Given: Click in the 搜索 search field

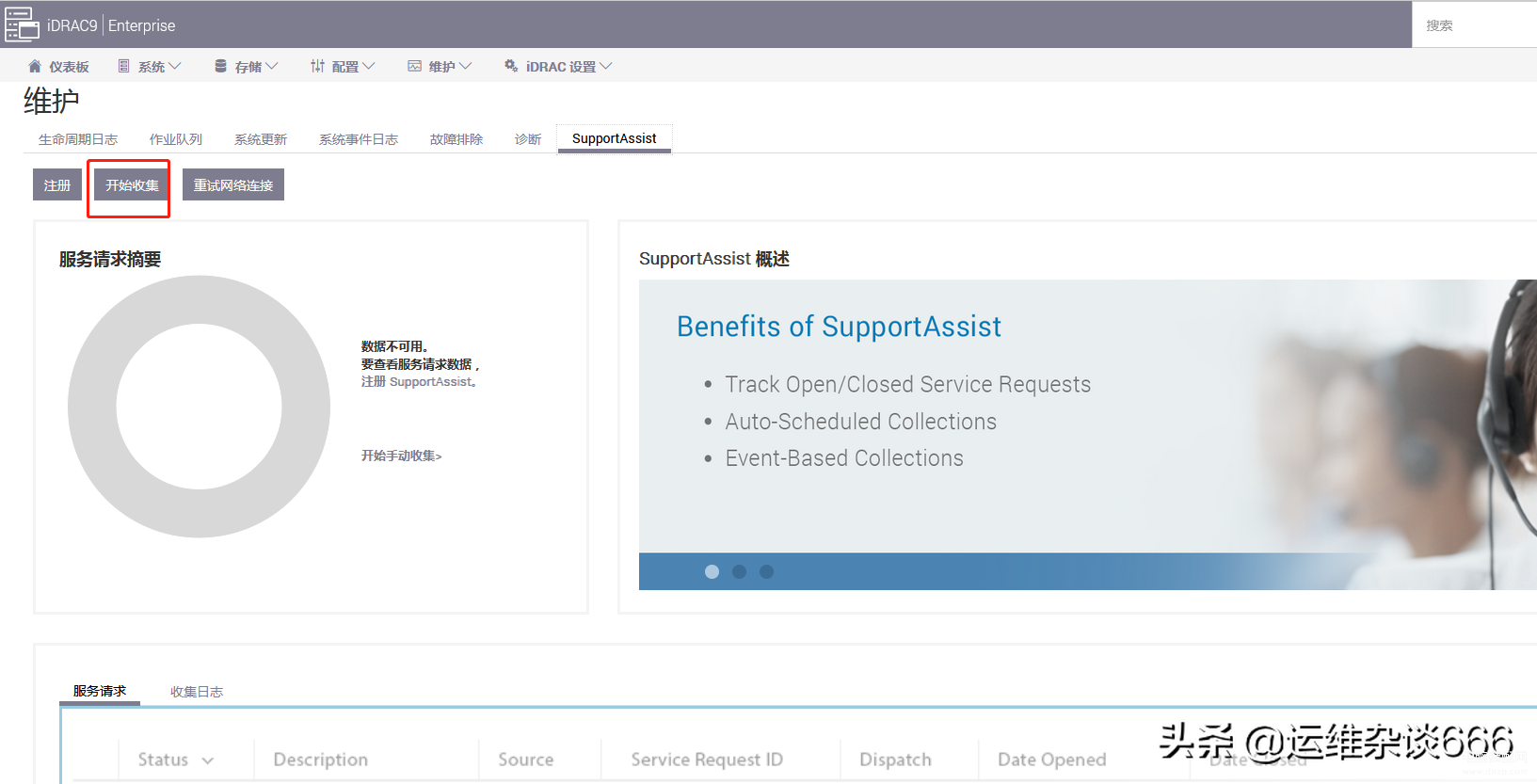Looking at the screenshot, I should click(1474, 25).
